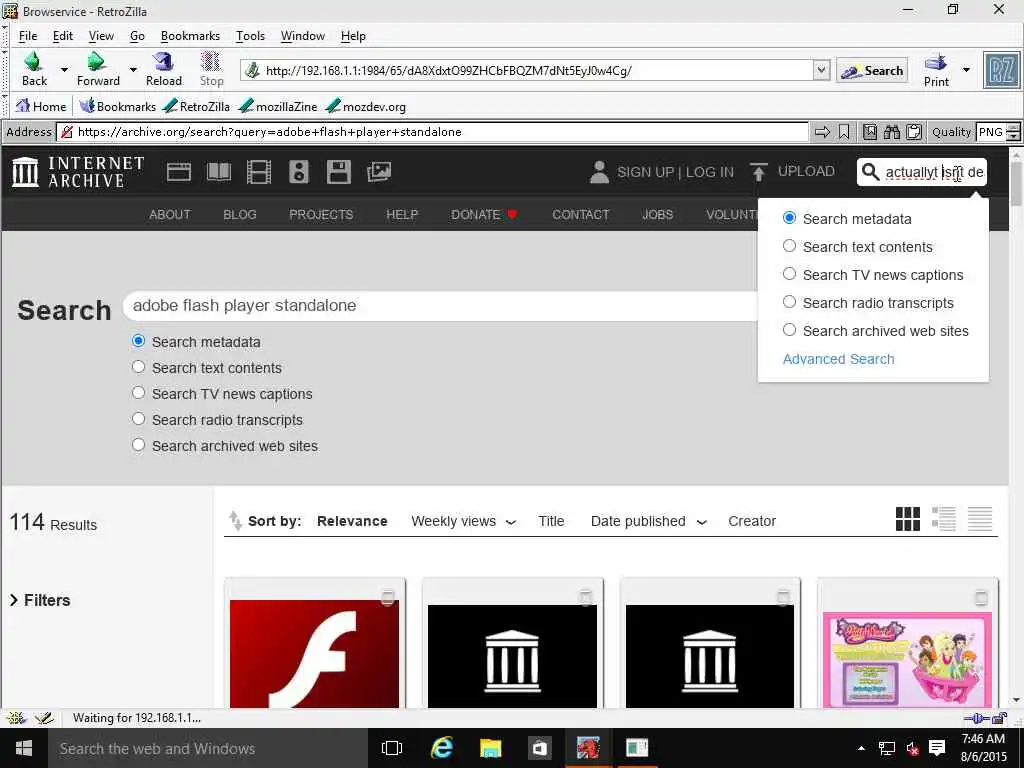
Task: Select Search text contents below main search box
Action: (138, 367)
